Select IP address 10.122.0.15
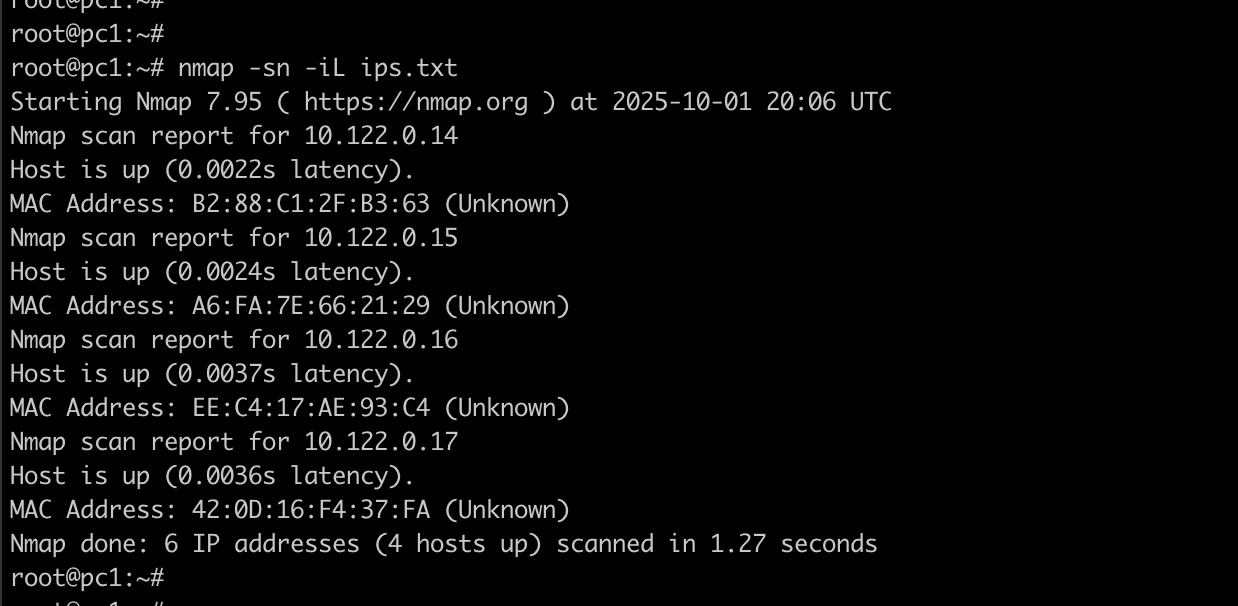 (x=381, y=238)
